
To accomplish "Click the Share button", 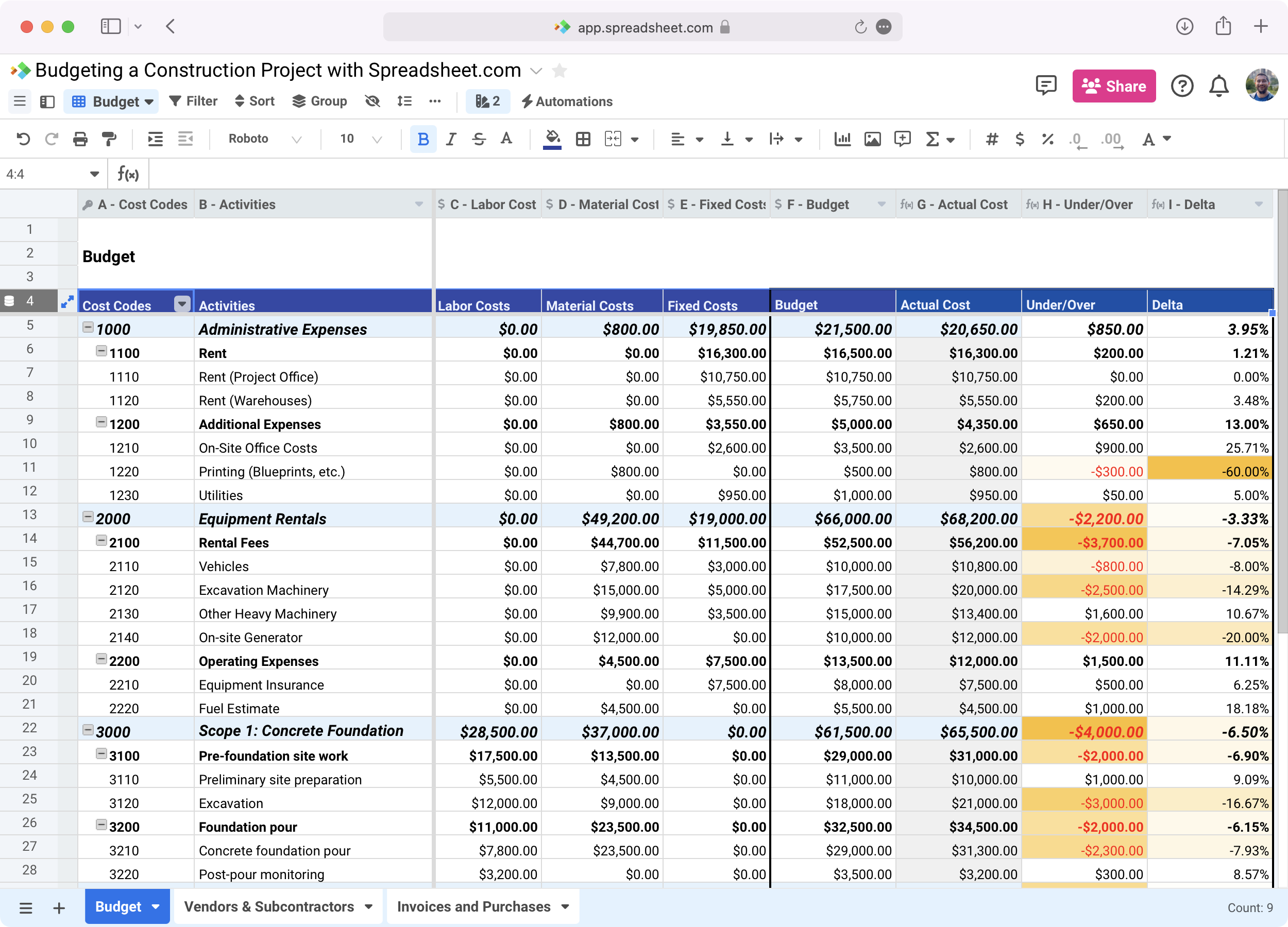I will pyautogui.click(x=1114, y=86).
